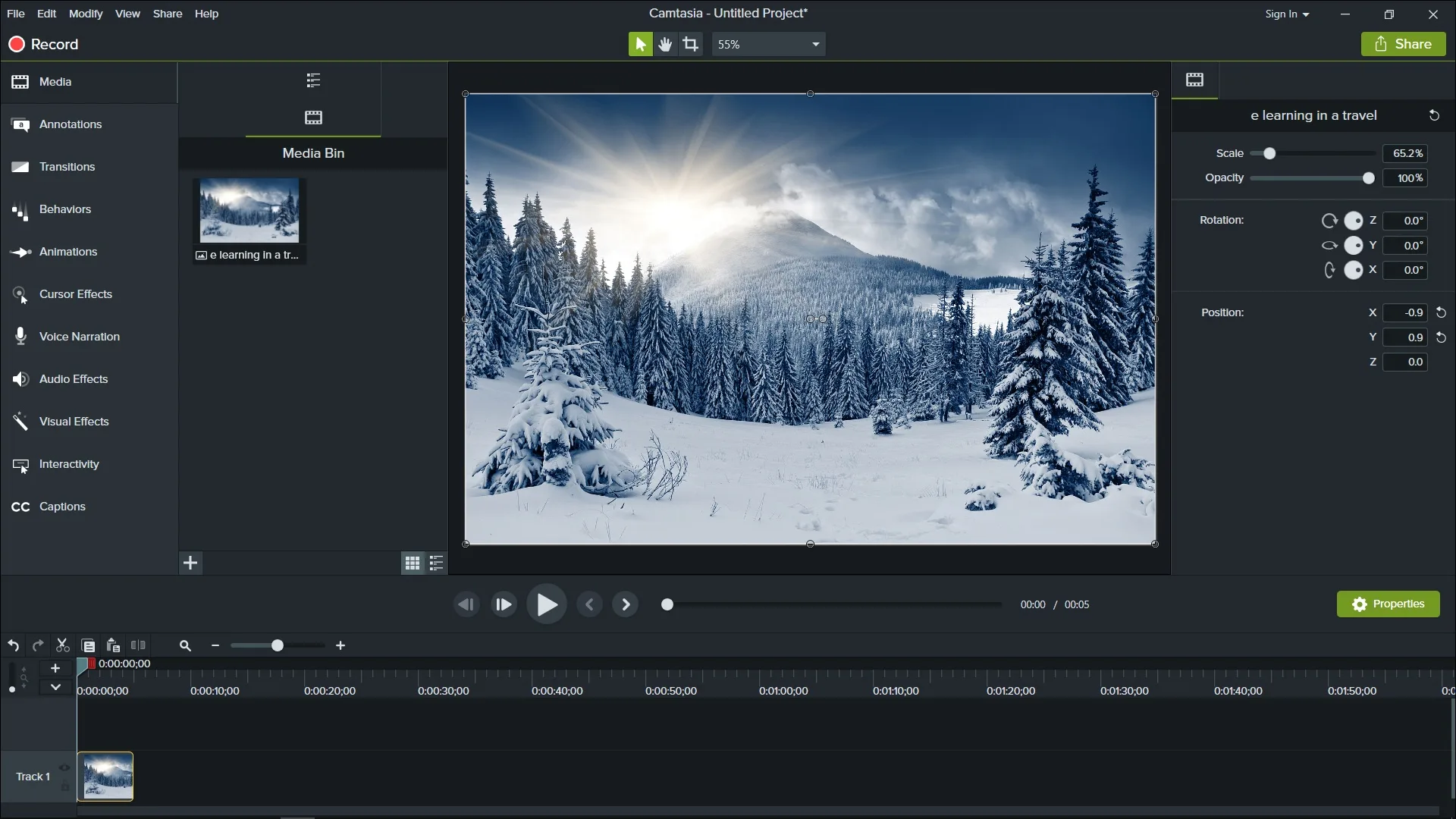This screenshot has width=1456, height=819.
Task: Reset all properties for e learning clip
Action: pos(1434,115)
